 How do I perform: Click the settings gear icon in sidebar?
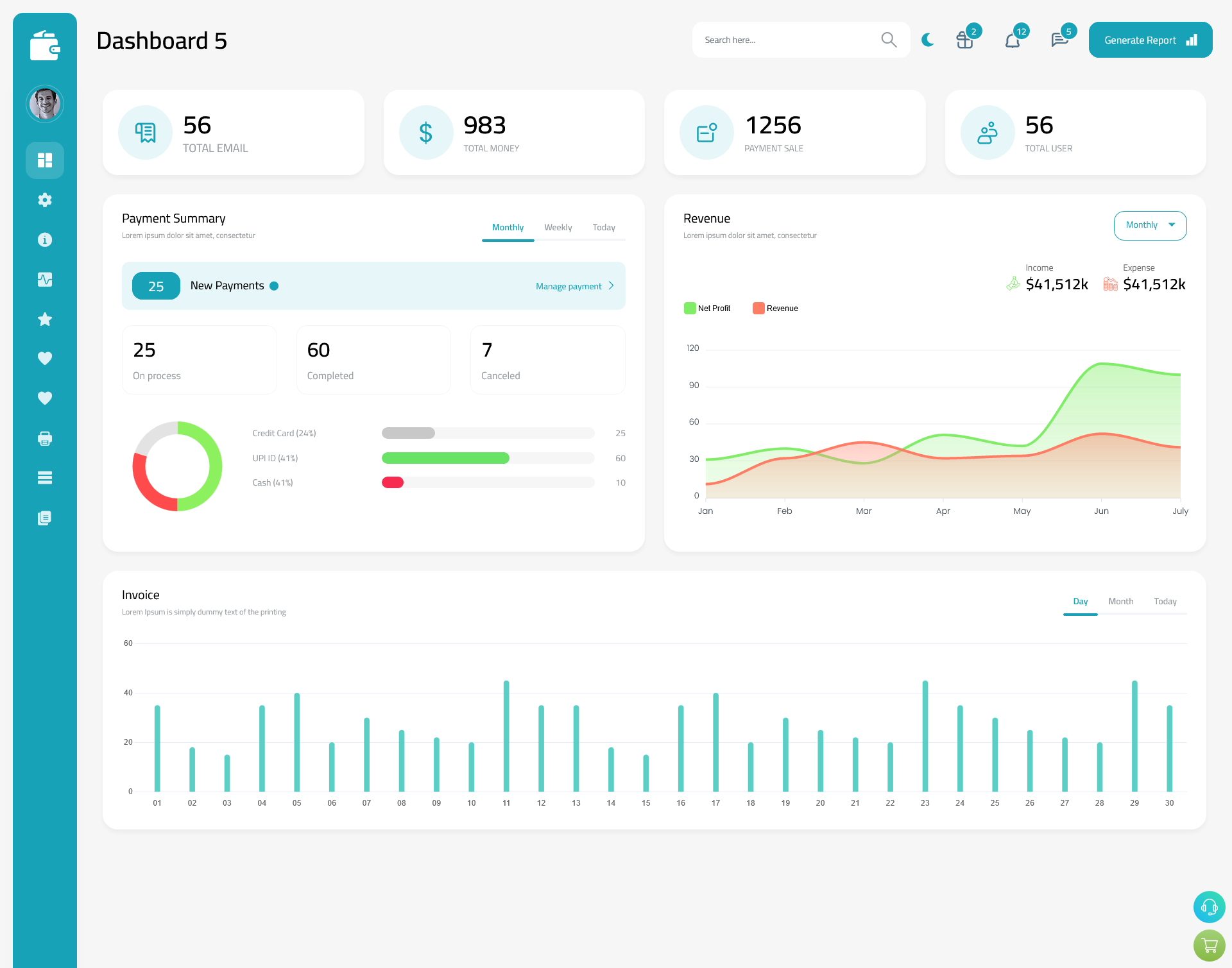[45, 200]
